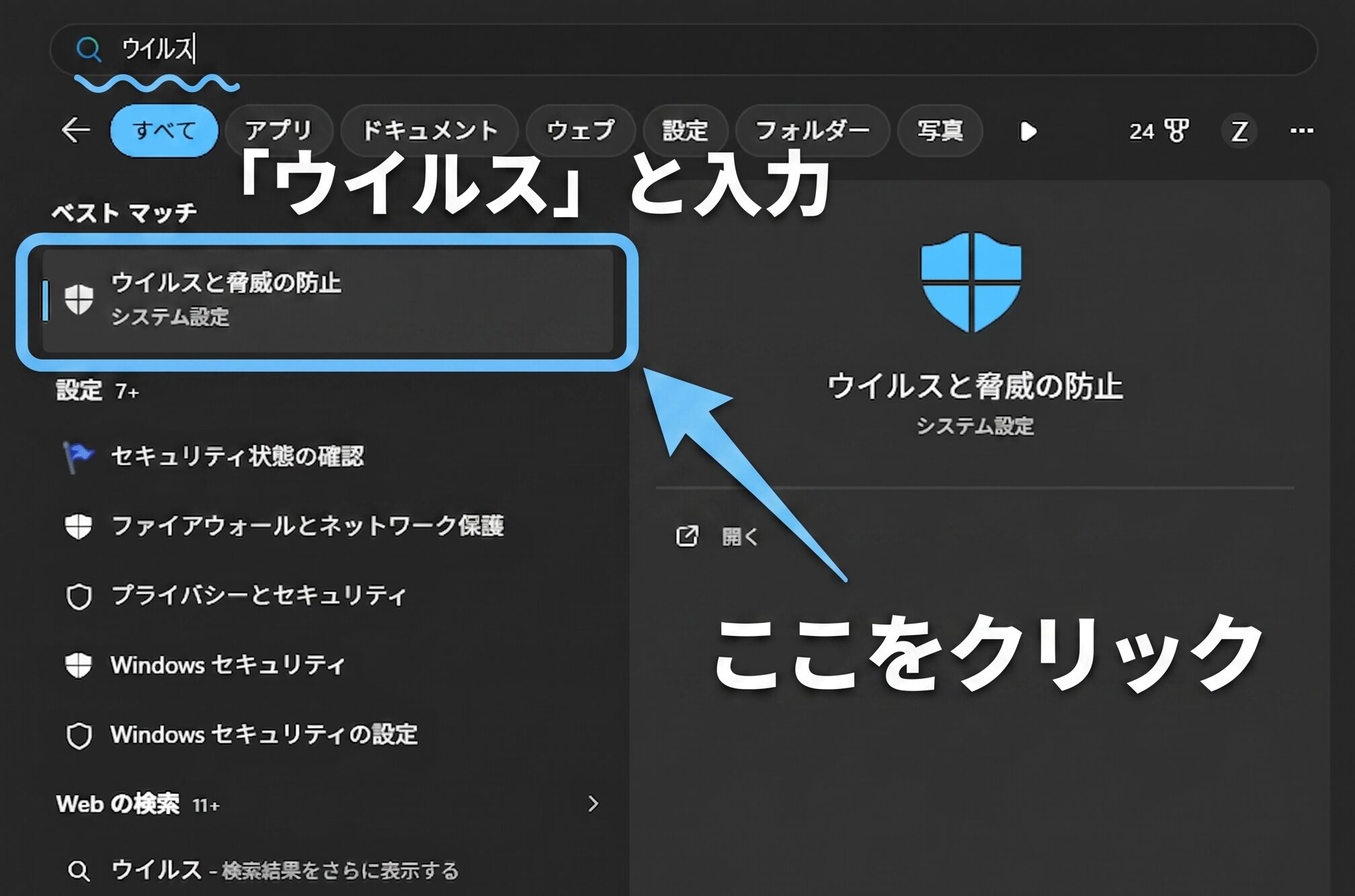
Task: Click the flag icon for セキュリティ状態の確認
Action: [79, 456]
